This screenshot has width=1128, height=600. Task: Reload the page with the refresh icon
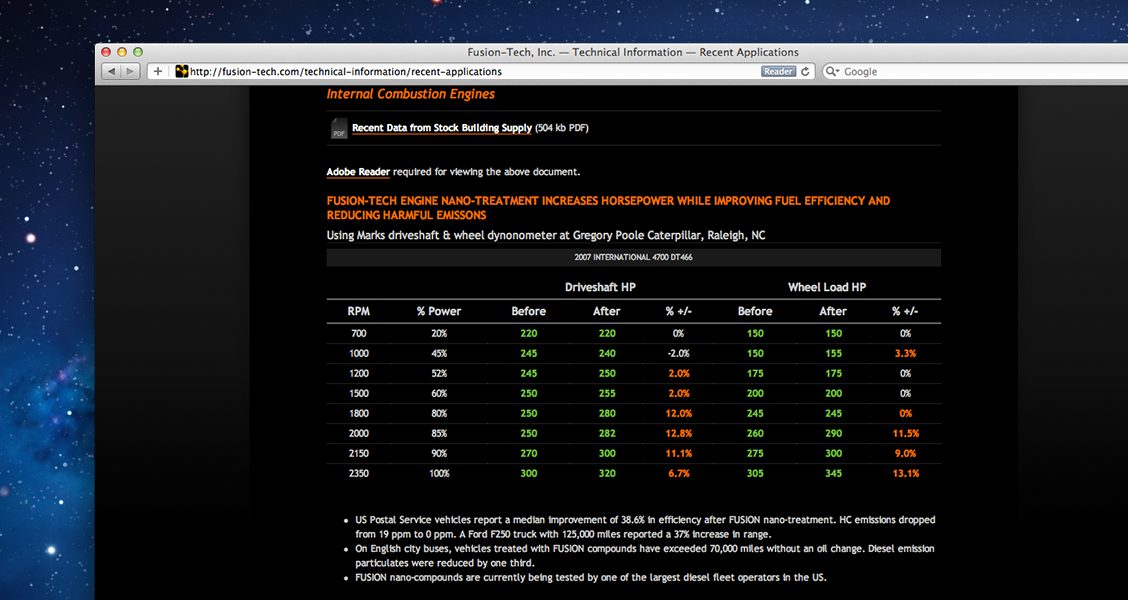coord(805,72)
